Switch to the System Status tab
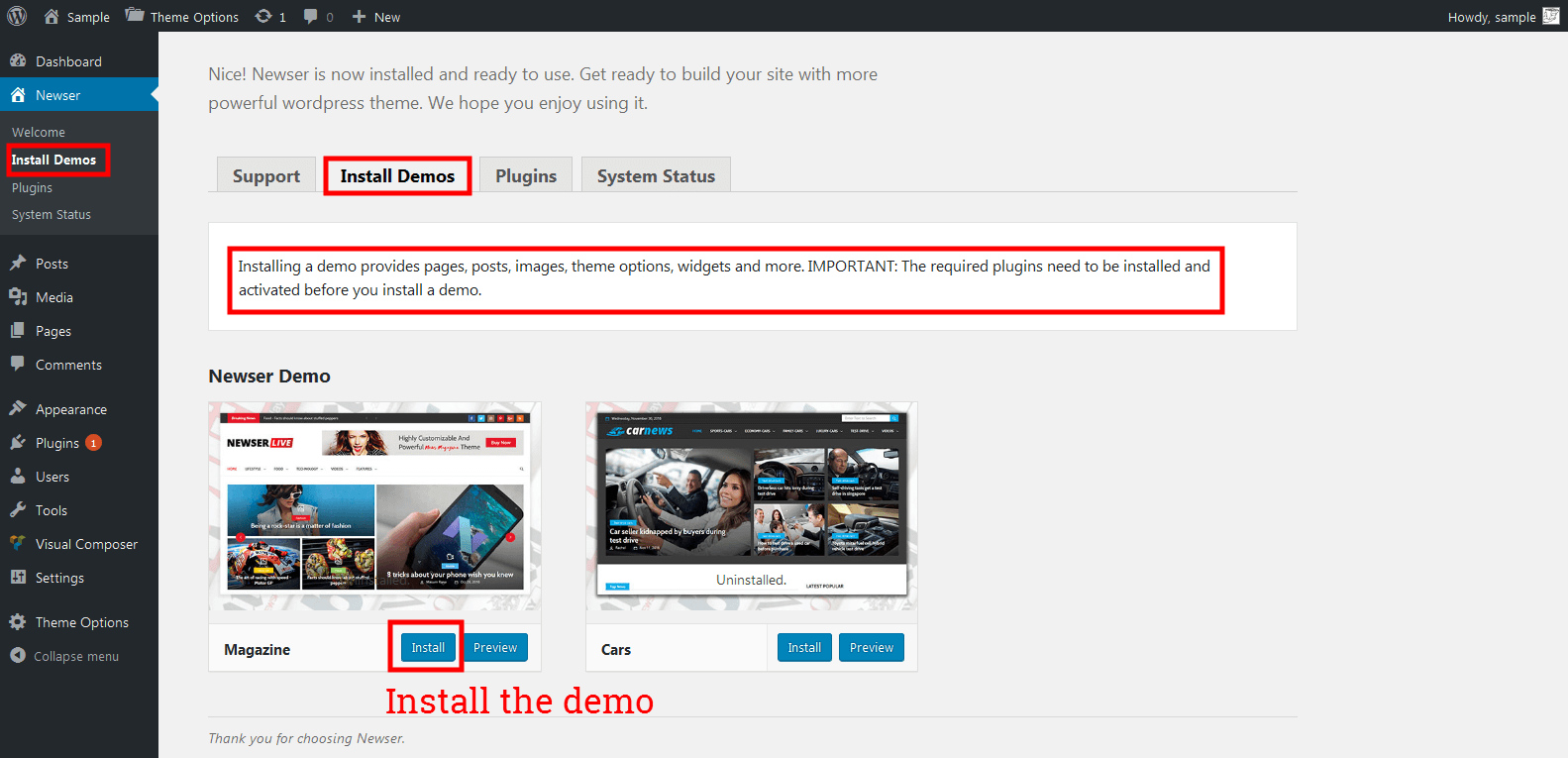Viewport: 1568px width, 758px height. coord(655,175)
